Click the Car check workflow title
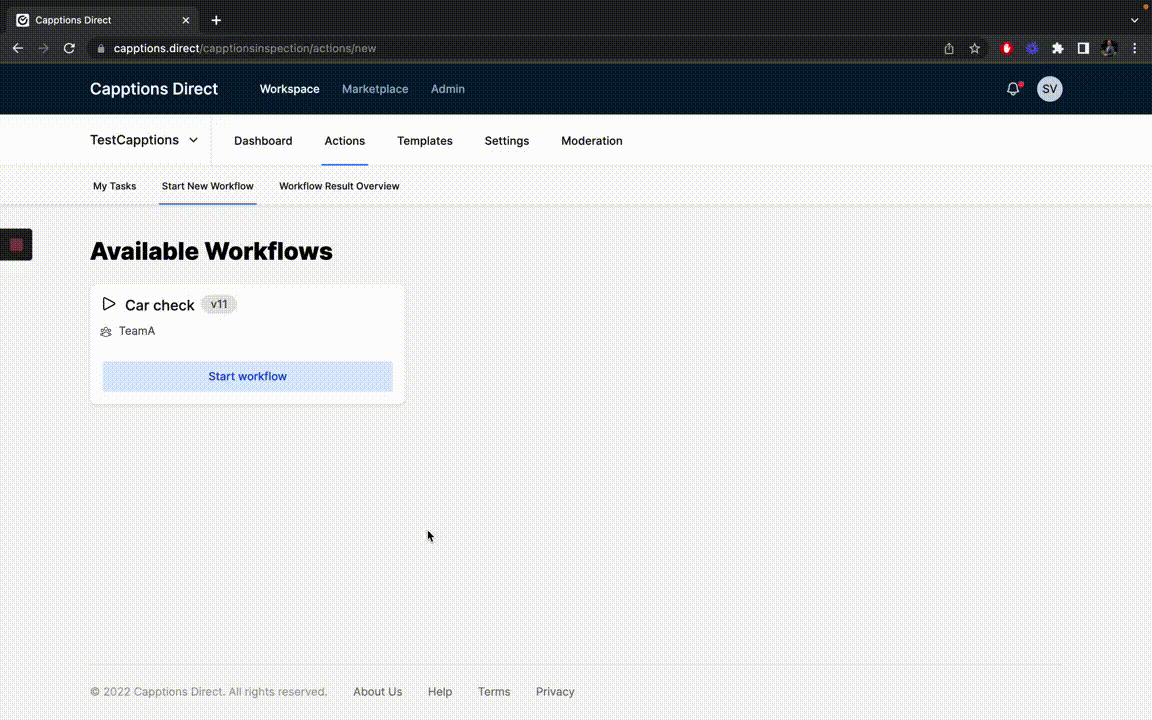The width and height of the screenshot is (1152, 720). (x=159, y=305)
